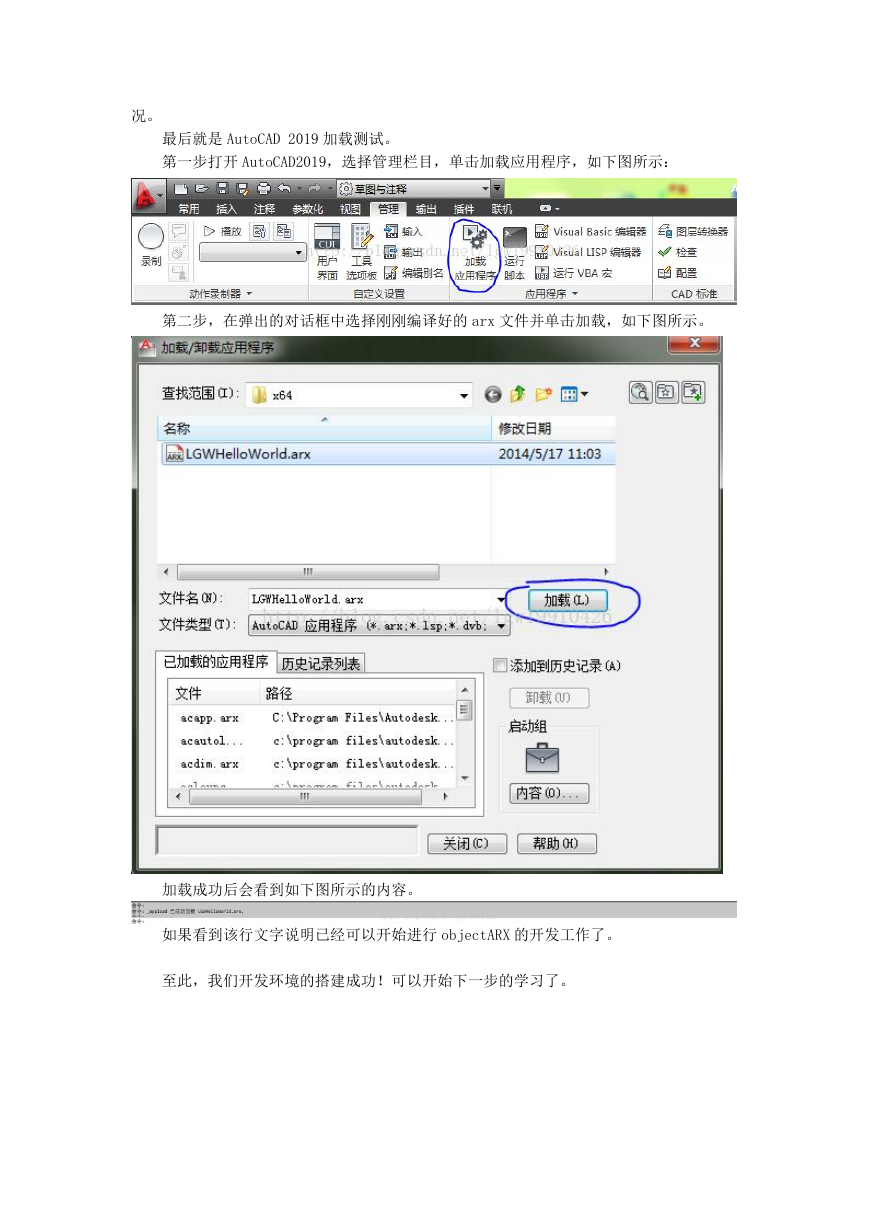Click the Back arrow icon in load dialog
869x1228 pixels.
[x=493, y=395]
